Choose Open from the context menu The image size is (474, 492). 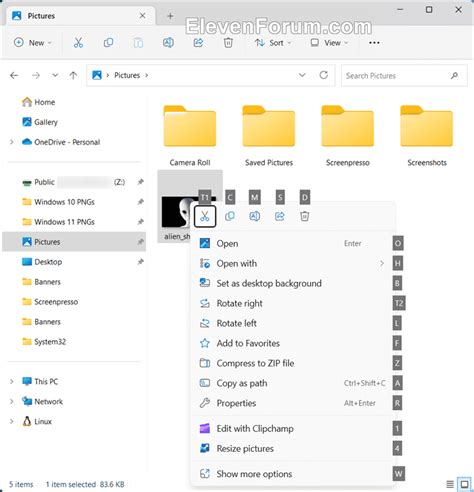coord(292,244)
